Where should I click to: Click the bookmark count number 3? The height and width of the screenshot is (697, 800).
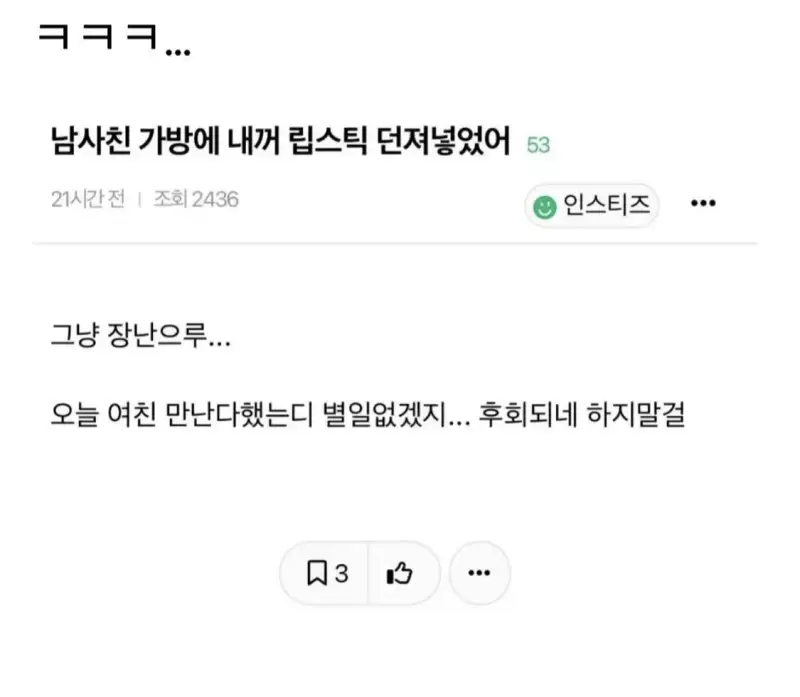point(341,574)
